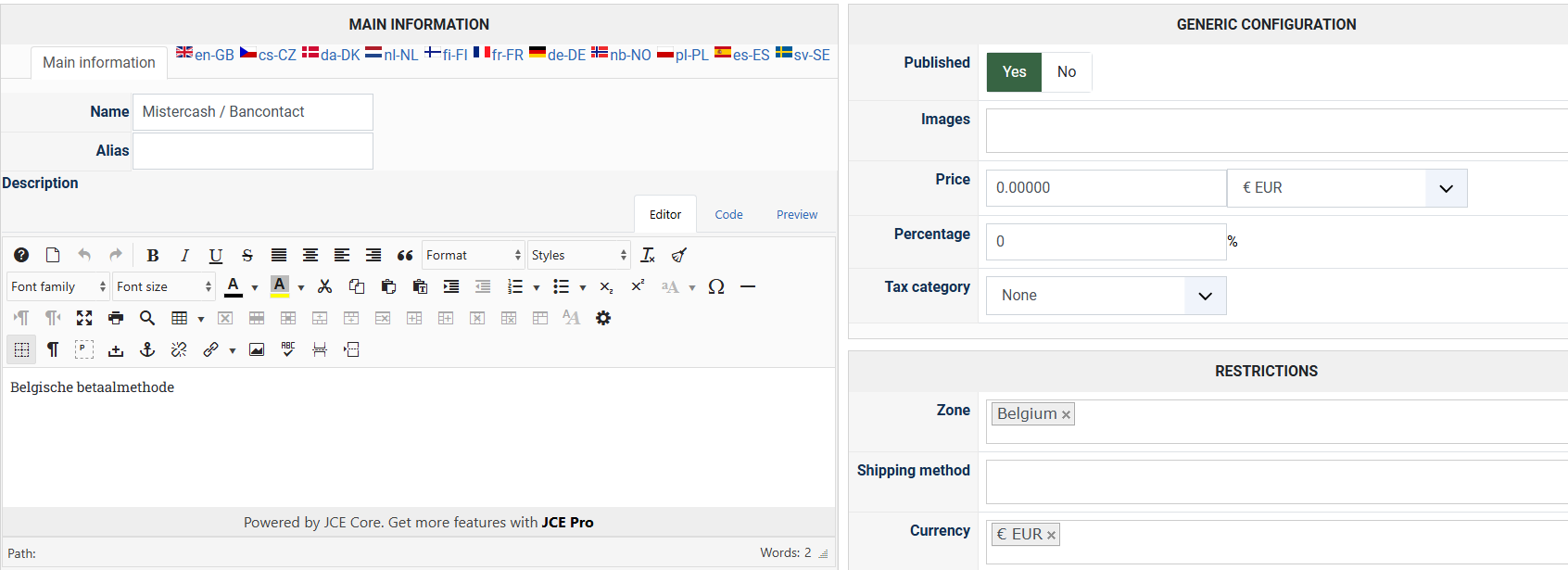Click the new document icon

53,255
